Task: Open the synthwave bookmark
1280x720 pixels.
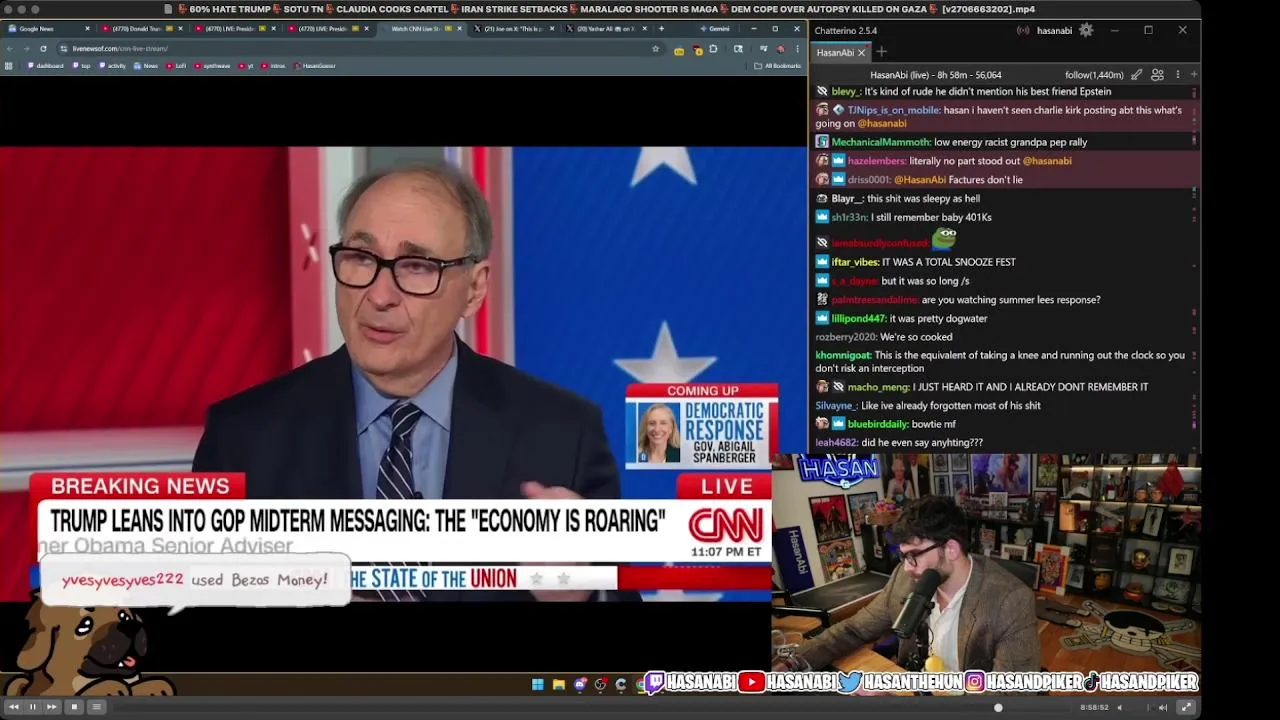Action: coord(212,66)
